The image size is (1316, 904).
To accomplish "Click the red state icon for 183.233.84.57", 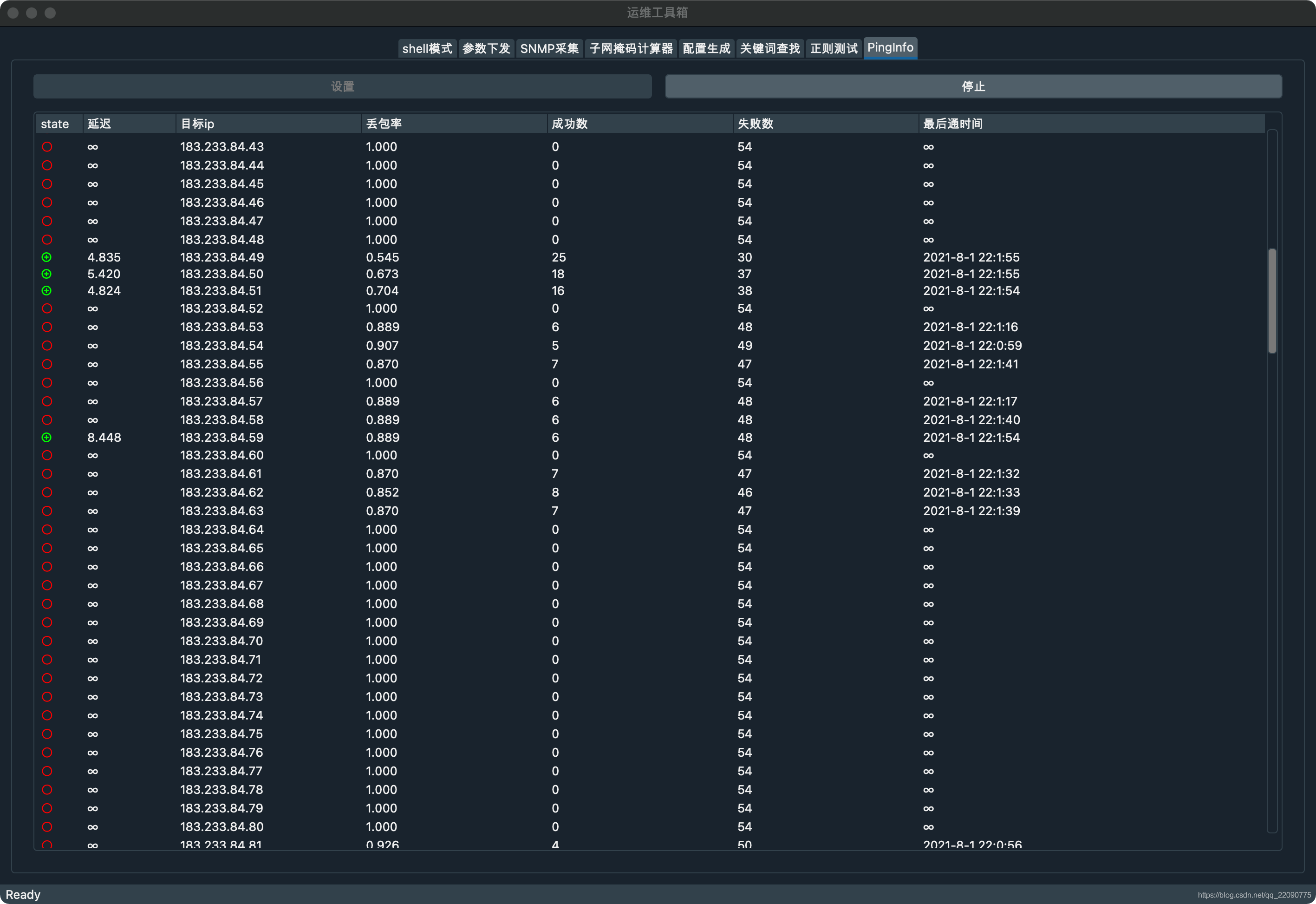I will [x=47, y=401].
